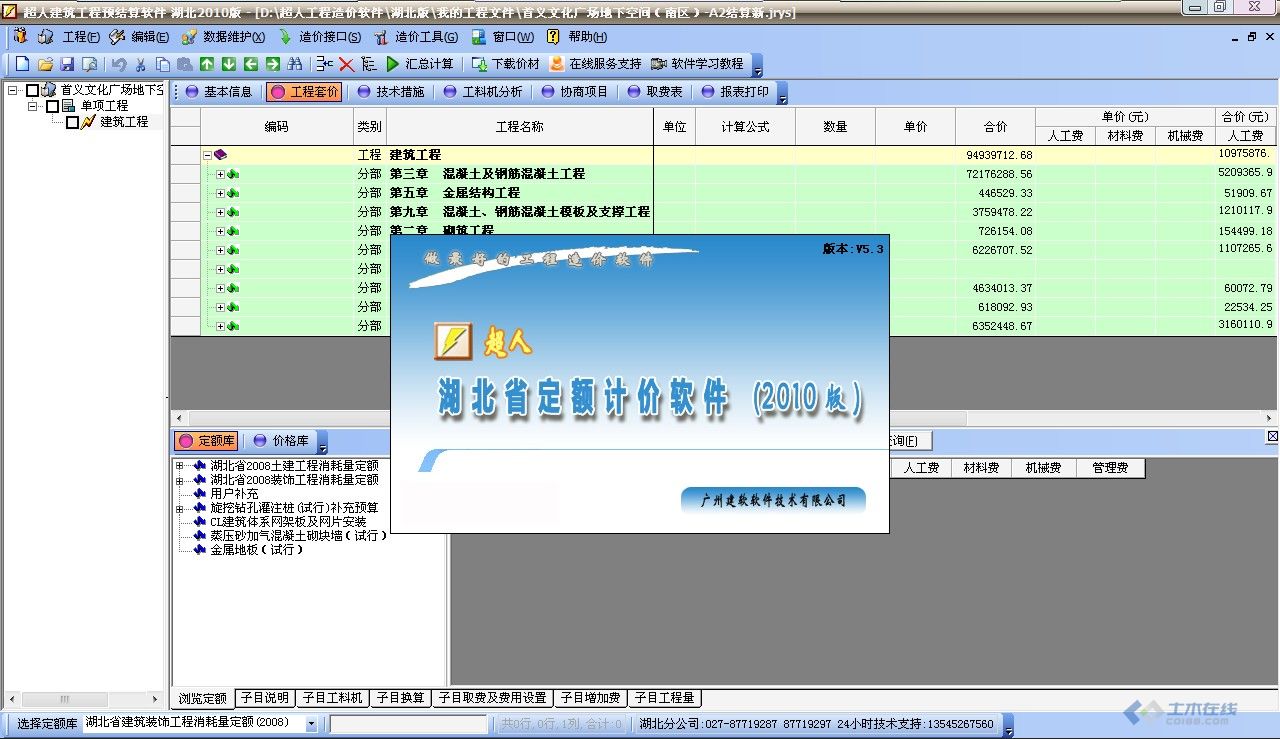Toggle checkbox for 首义文化广场地下空 node

click(x=33, y=90)
